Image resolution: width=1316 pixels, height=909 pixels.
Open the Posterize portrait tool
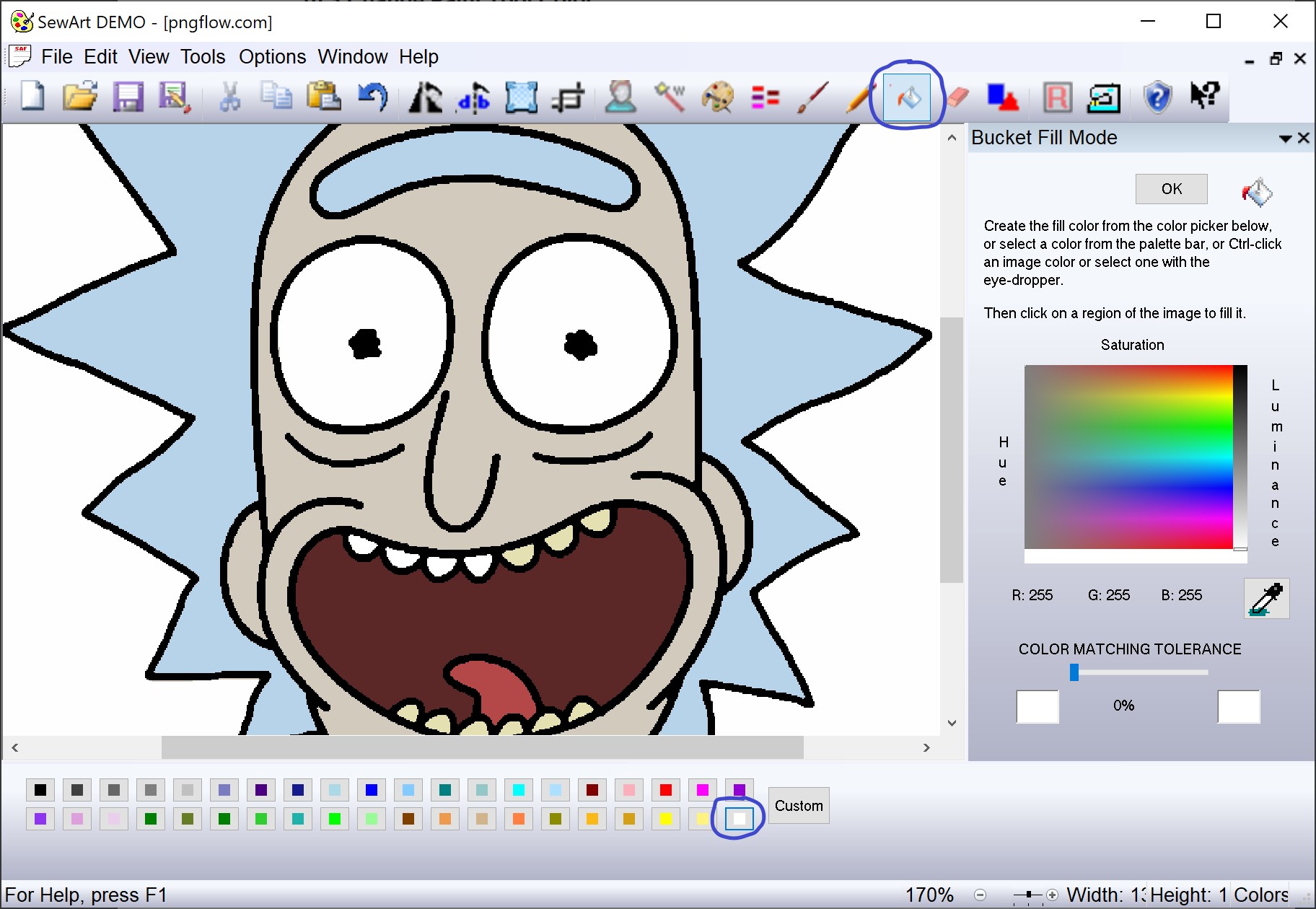pyautogui.click(x=620, y=97)
